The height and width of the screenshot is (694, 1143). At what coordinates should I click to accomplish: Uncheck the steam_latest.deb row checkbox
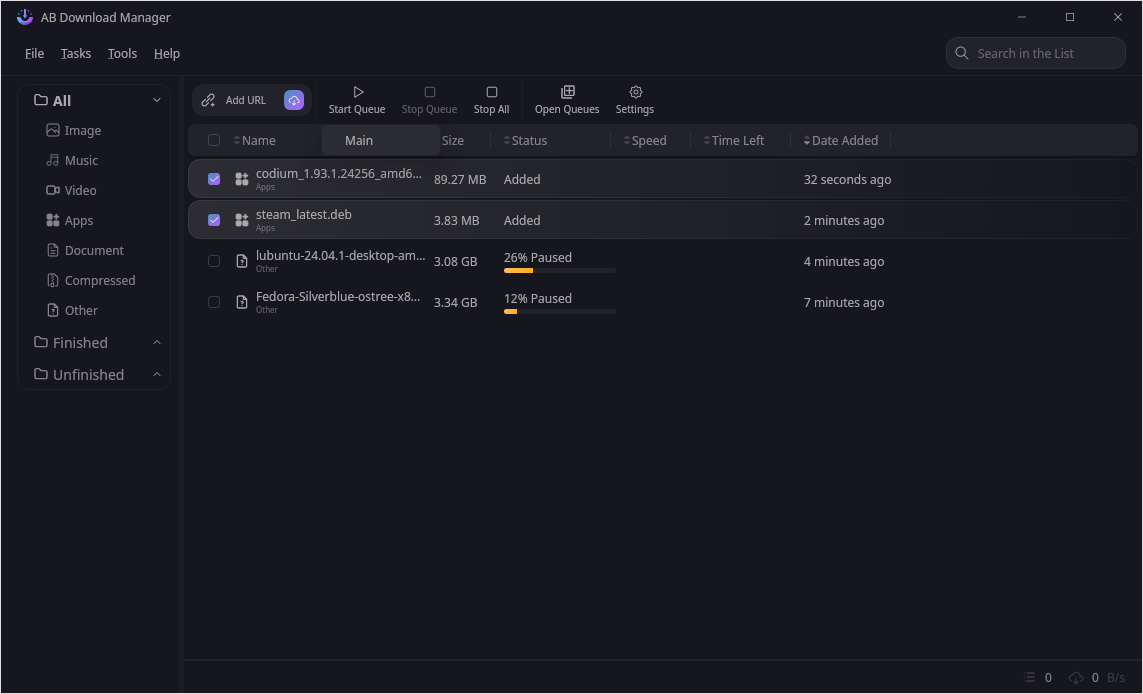click(213, 220)
